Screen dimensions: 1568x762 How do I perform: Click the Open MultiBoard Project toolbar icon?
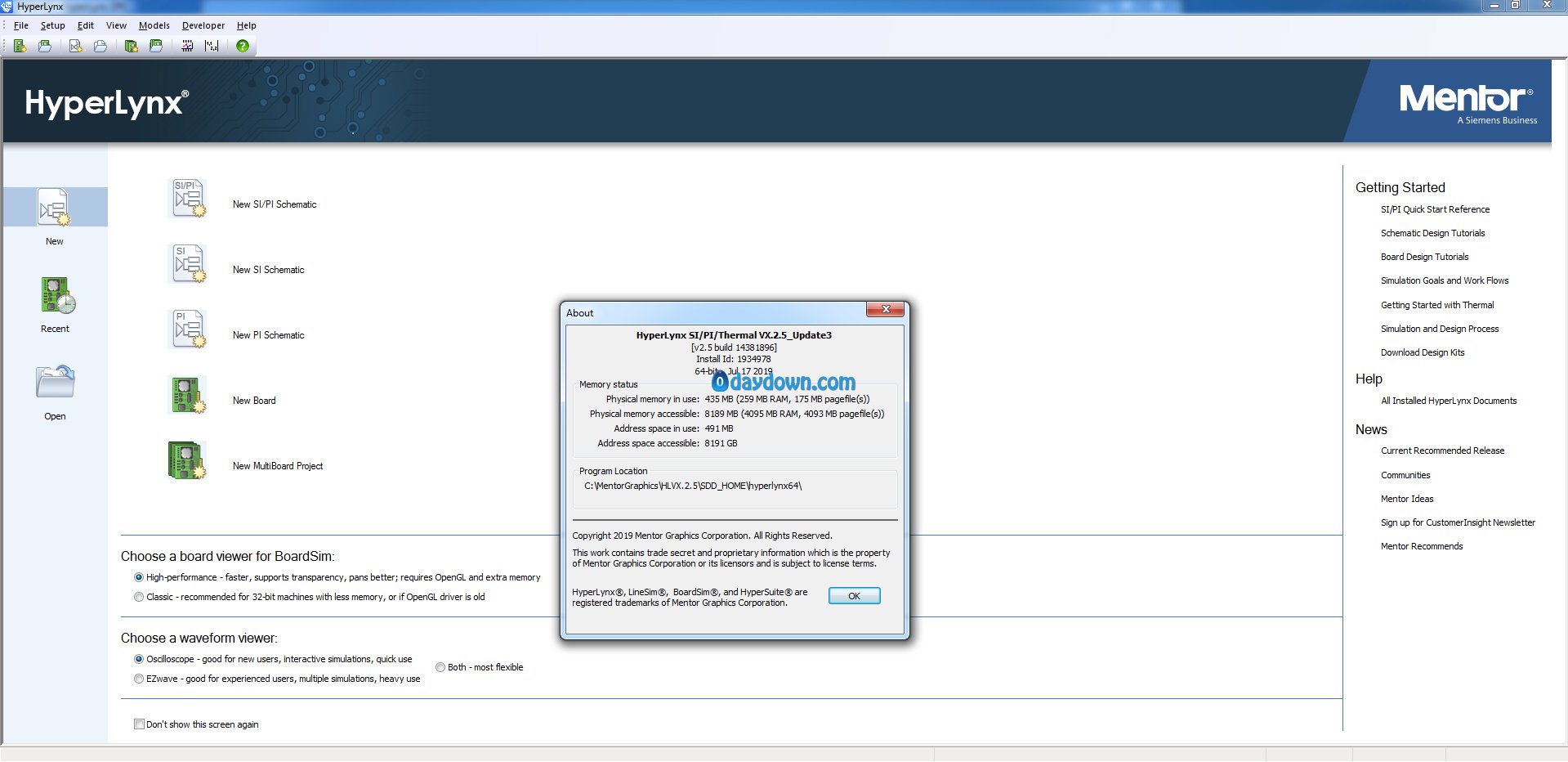pyautogui.click(x=156, y=46)
